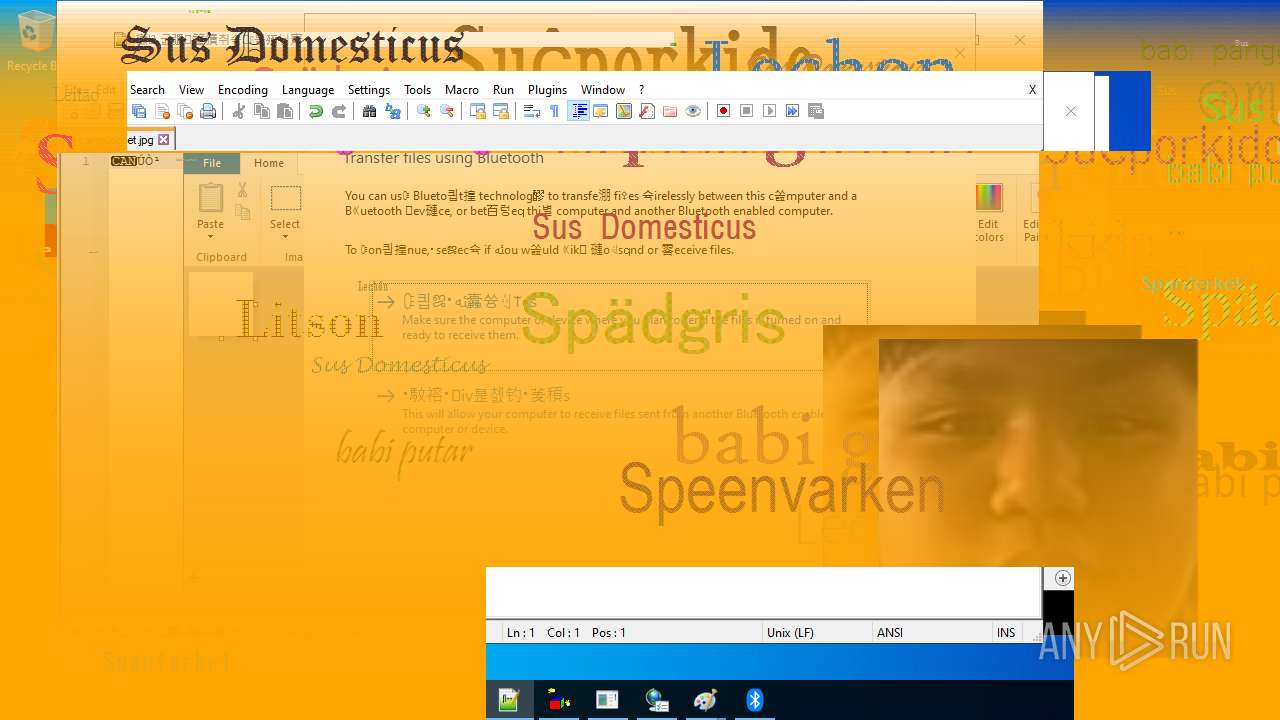Click the globe checklist taskbar icon
This screenshot has height=720, width=1280.
[x=657, y=700]
